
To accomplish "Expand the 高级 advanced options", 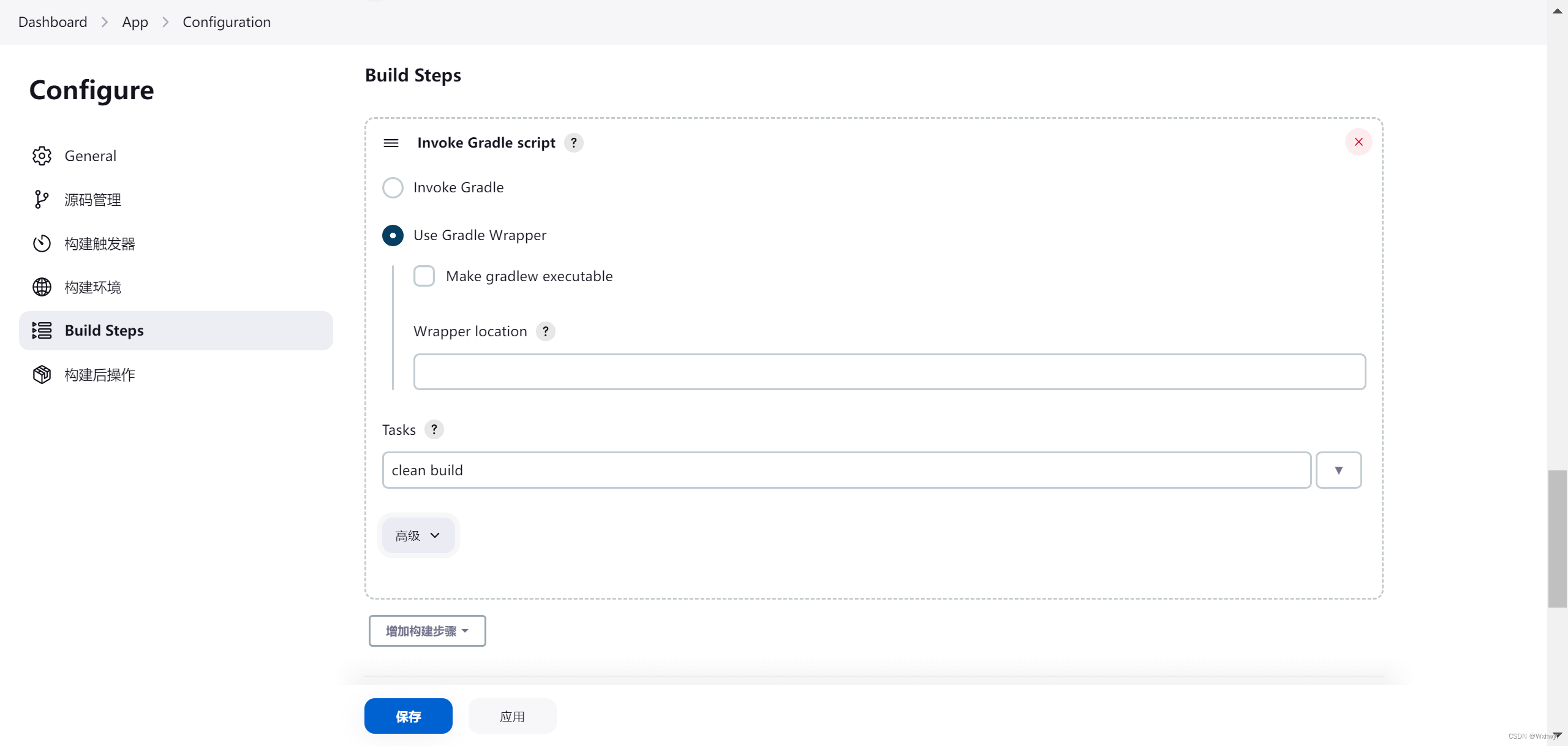I will pyautogui.click(x=418, y=535).
